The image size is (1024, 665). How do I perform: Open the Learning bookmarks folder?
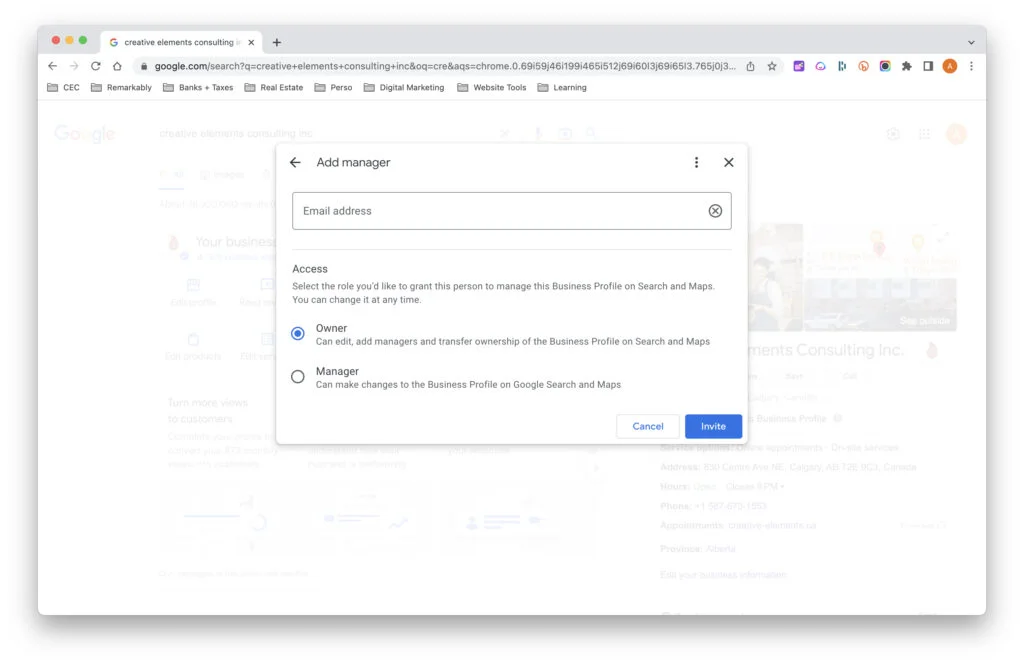(x=562, y=88)
